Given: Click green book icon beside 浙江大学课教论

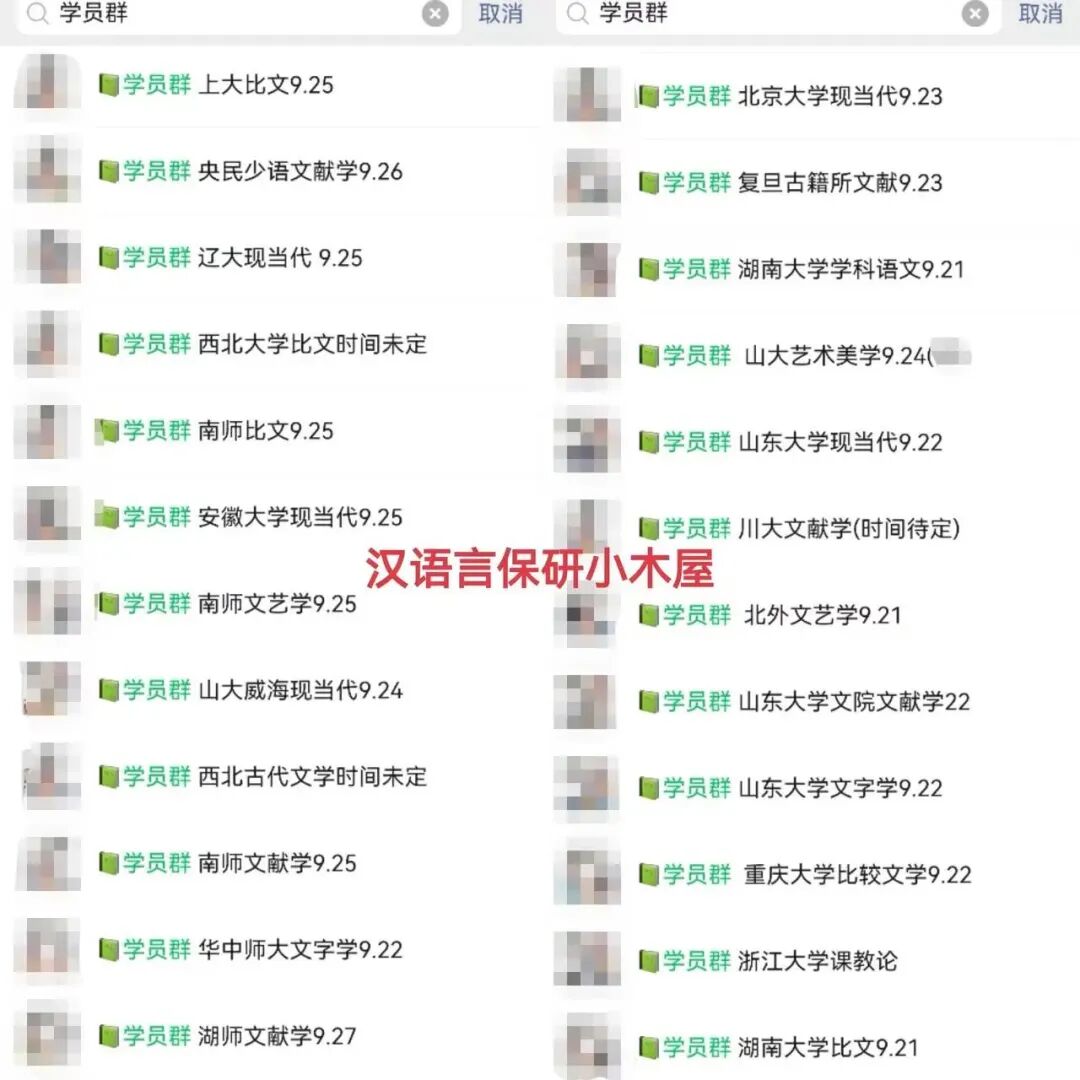Looking at the screenshot, I should click(649, 961).
